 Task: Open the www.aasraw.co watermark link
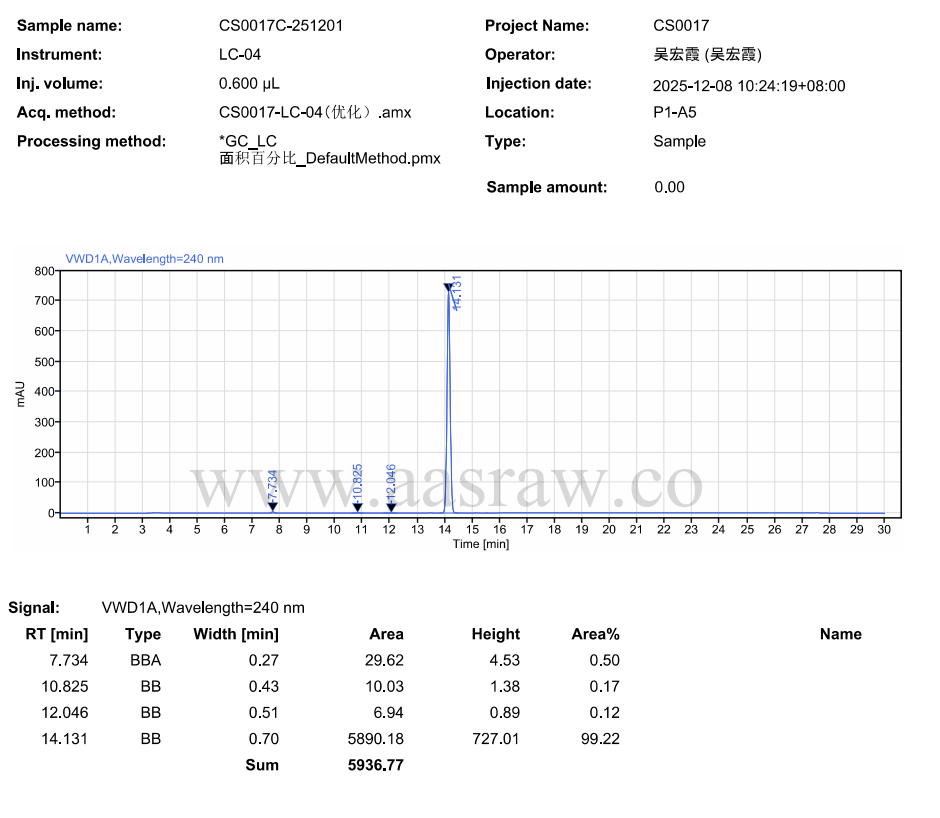click(447, 486)
